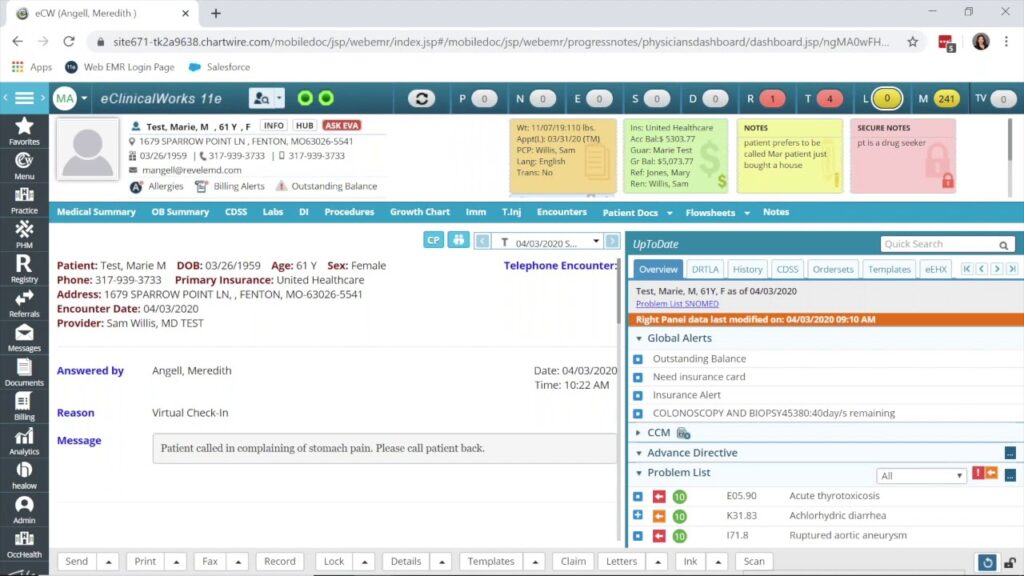Open OccHealth in the sidebar
1024x576 pixels.
[24, 544]
